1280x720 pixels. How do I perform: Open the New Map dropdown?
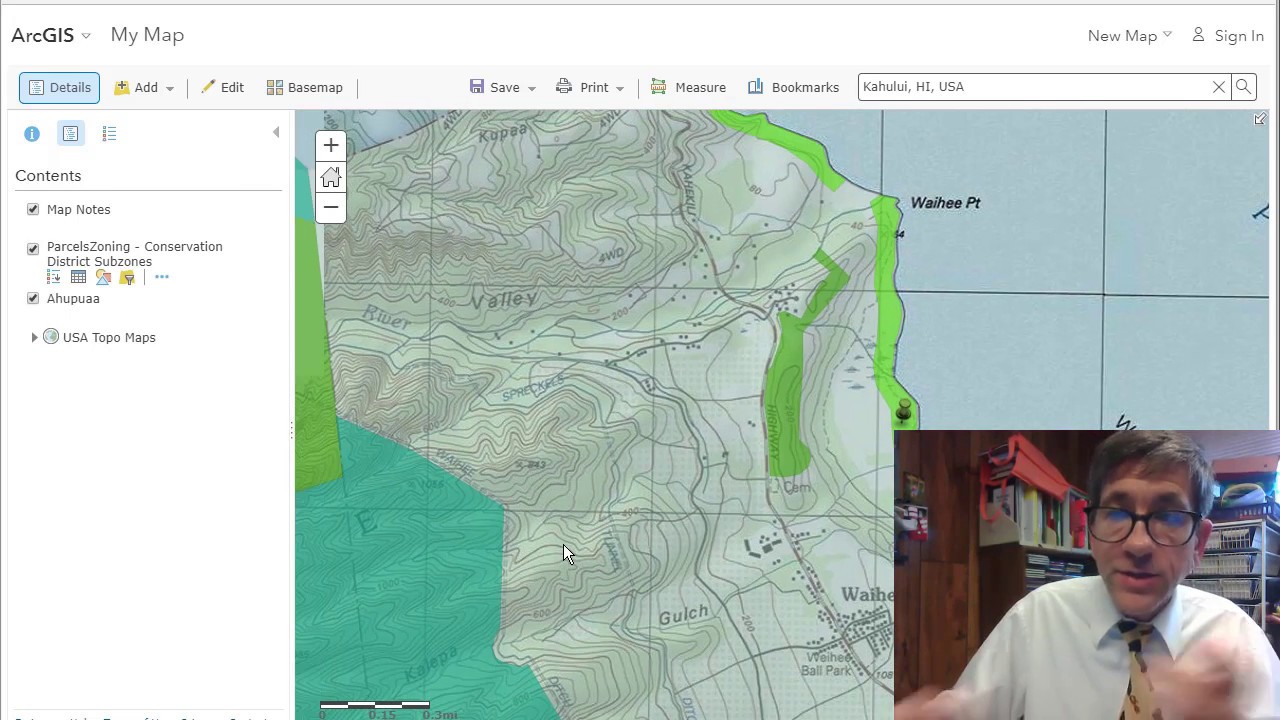pos(1129,35)
